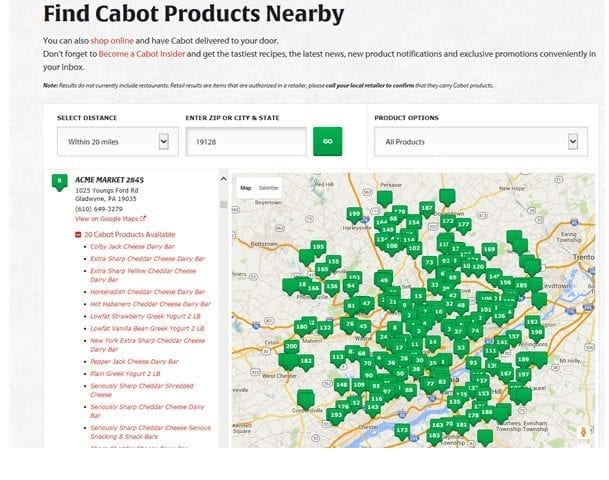Click map marker number 132
Image resolution: width=609 pixels, height=480 pixels.
tap(325, 329)
